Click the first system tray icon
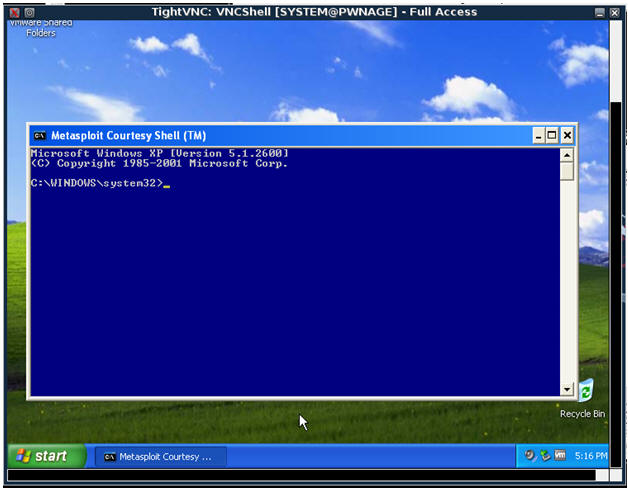This screenshot has height=491, width=628. click(530, 455)
